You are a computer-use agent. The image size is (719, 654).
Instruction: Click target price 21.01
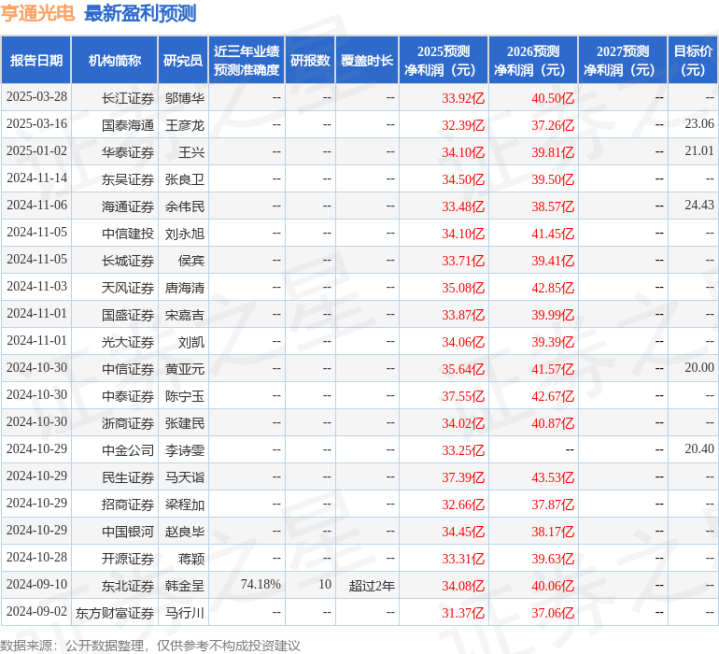click(x=699, y=151)
